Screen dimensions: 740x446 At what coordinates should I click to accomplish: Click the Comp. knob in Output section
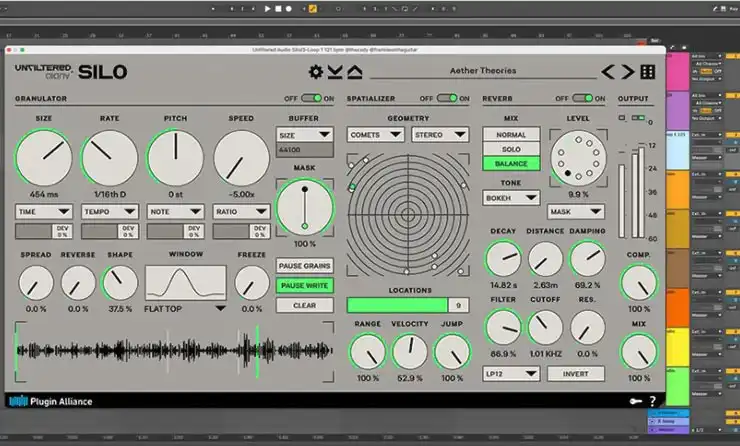point(639,283)
